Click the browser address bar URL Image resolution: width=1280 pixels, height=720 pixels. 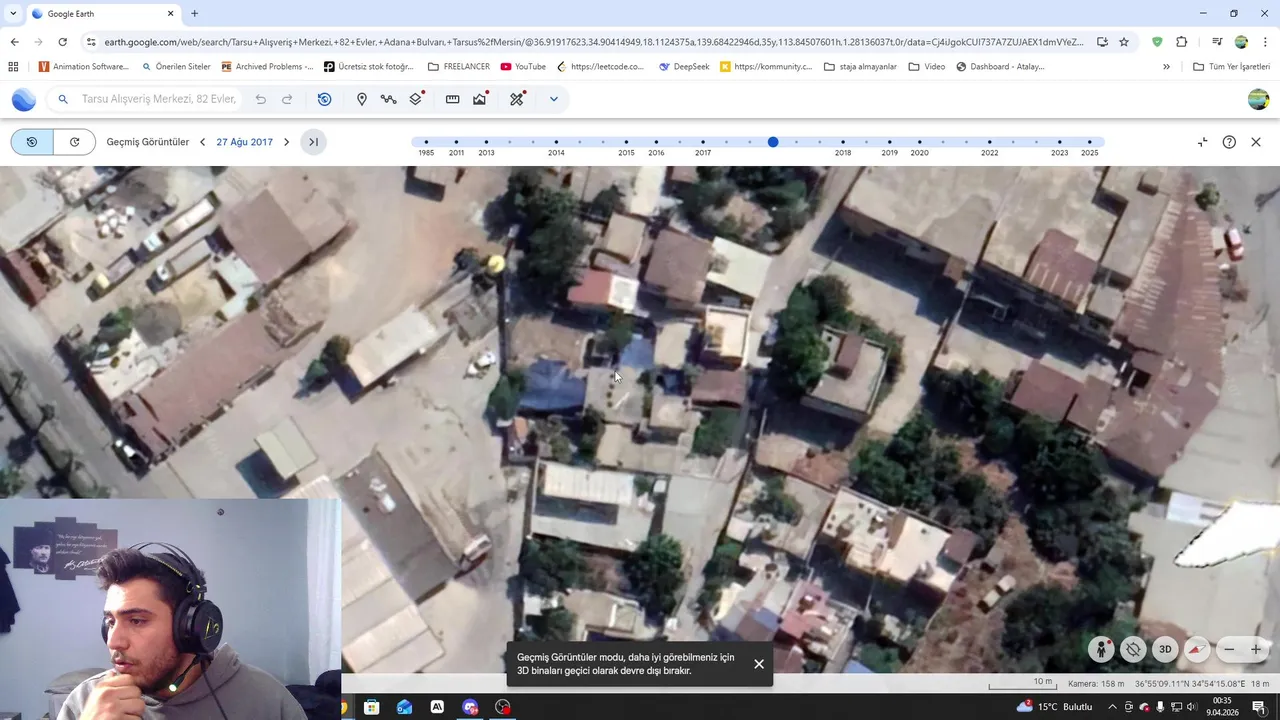click(593, 42)
